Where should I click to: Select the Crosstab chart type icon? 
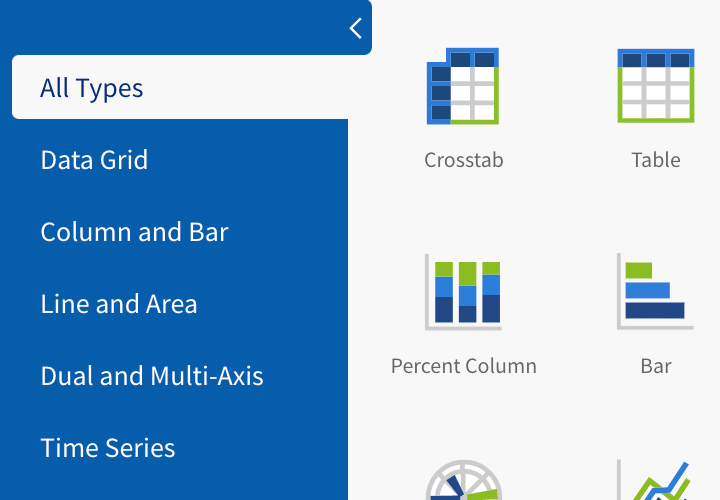click(x=463, y=87)
